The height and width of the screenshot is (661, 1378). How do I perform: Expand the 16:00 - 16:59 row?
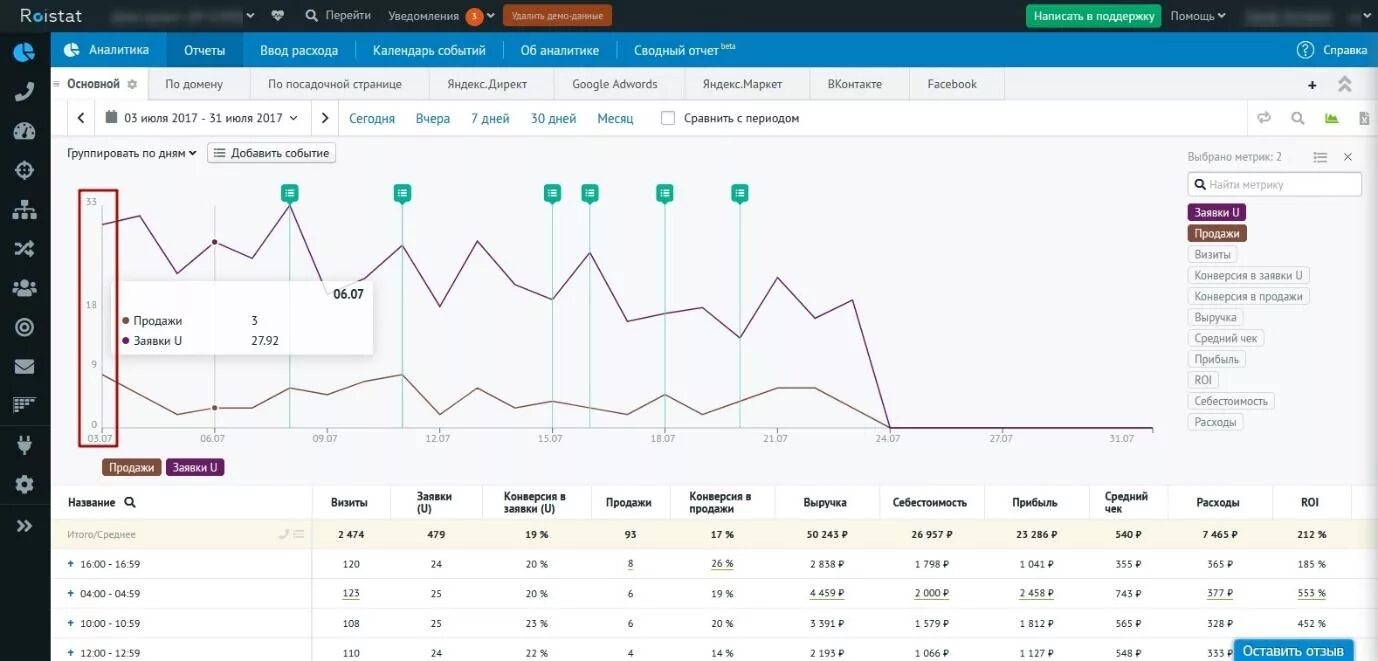(x=71, y=564)
